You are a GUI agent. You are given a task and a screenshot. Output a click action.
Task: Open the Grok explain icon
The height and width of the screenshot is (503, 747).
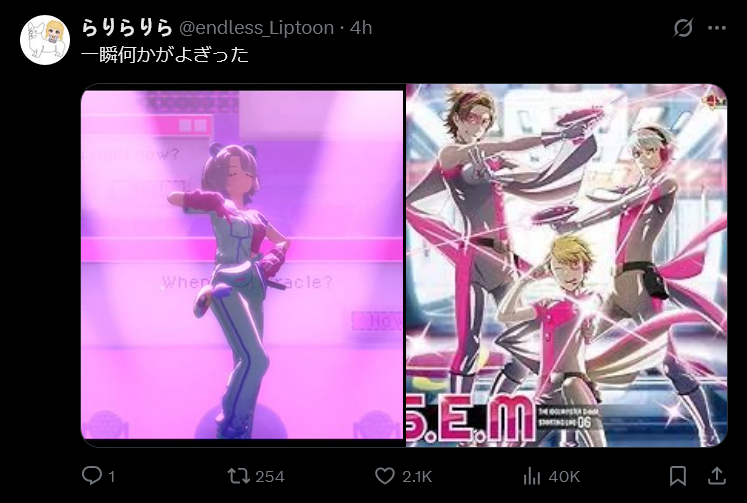(683, 28)
